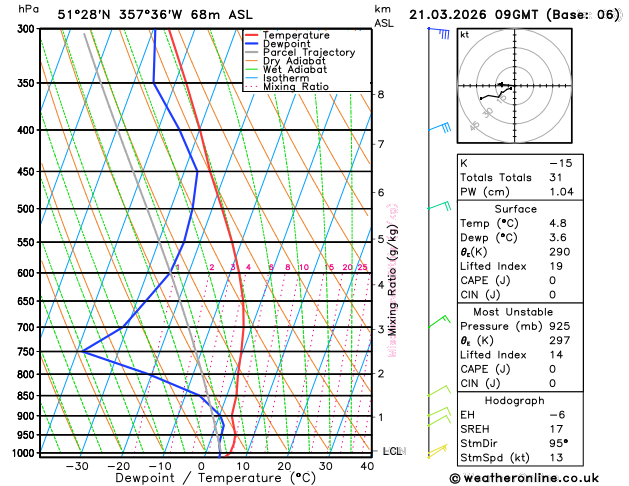
Task: Click the Most Unstable section heading
Action: click(x=513, y=312)
